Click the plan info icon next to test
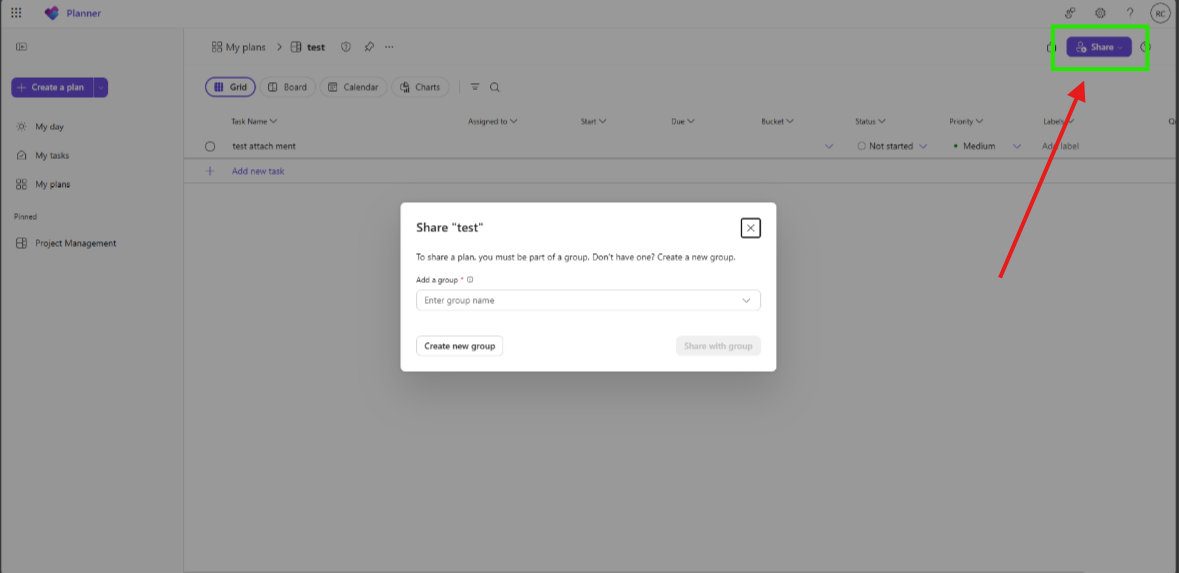Viewport: 1179px width, 573px height. point(346,47)
